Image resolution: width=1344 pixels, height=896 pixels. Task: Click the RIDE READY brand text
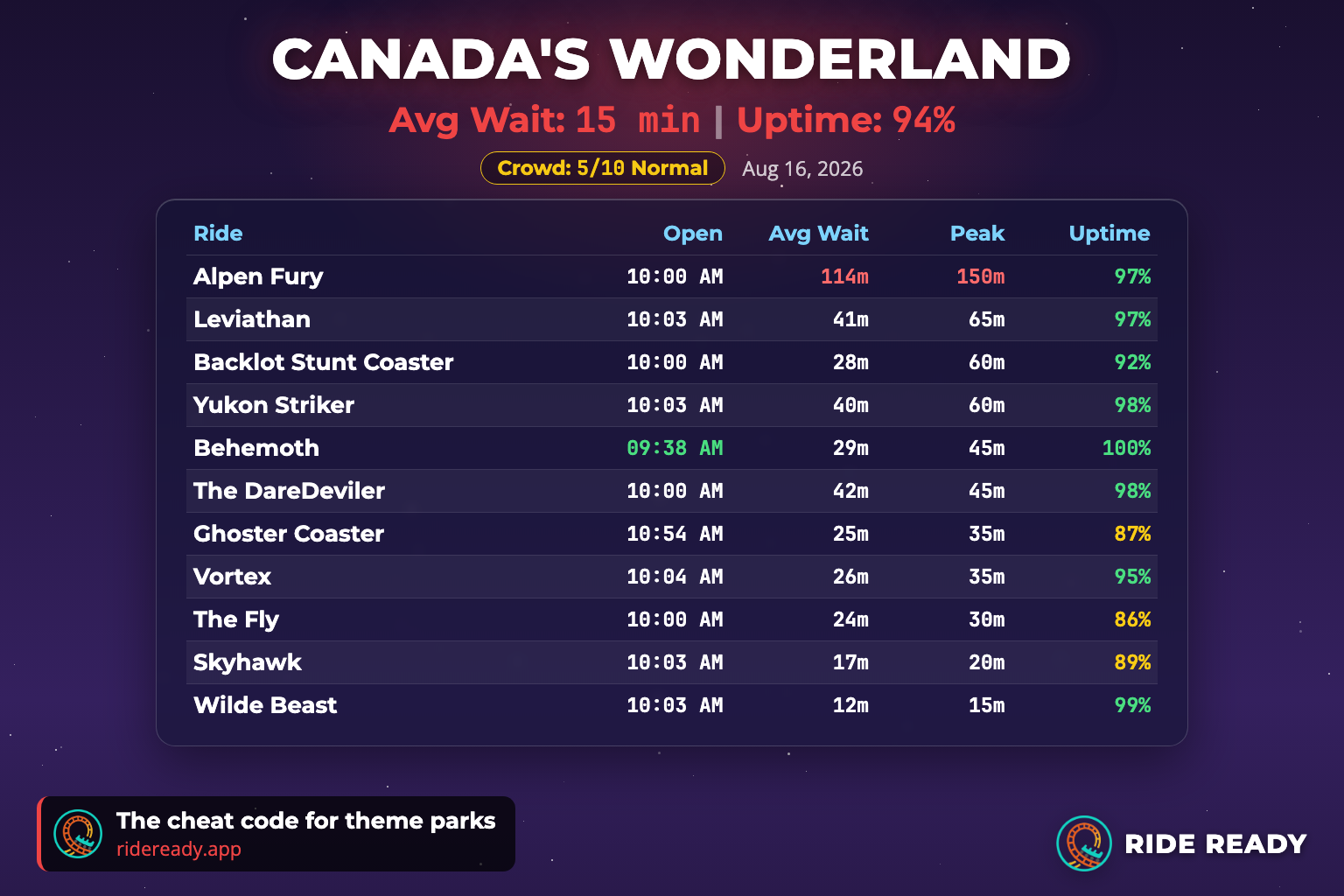click(1215, 843)
